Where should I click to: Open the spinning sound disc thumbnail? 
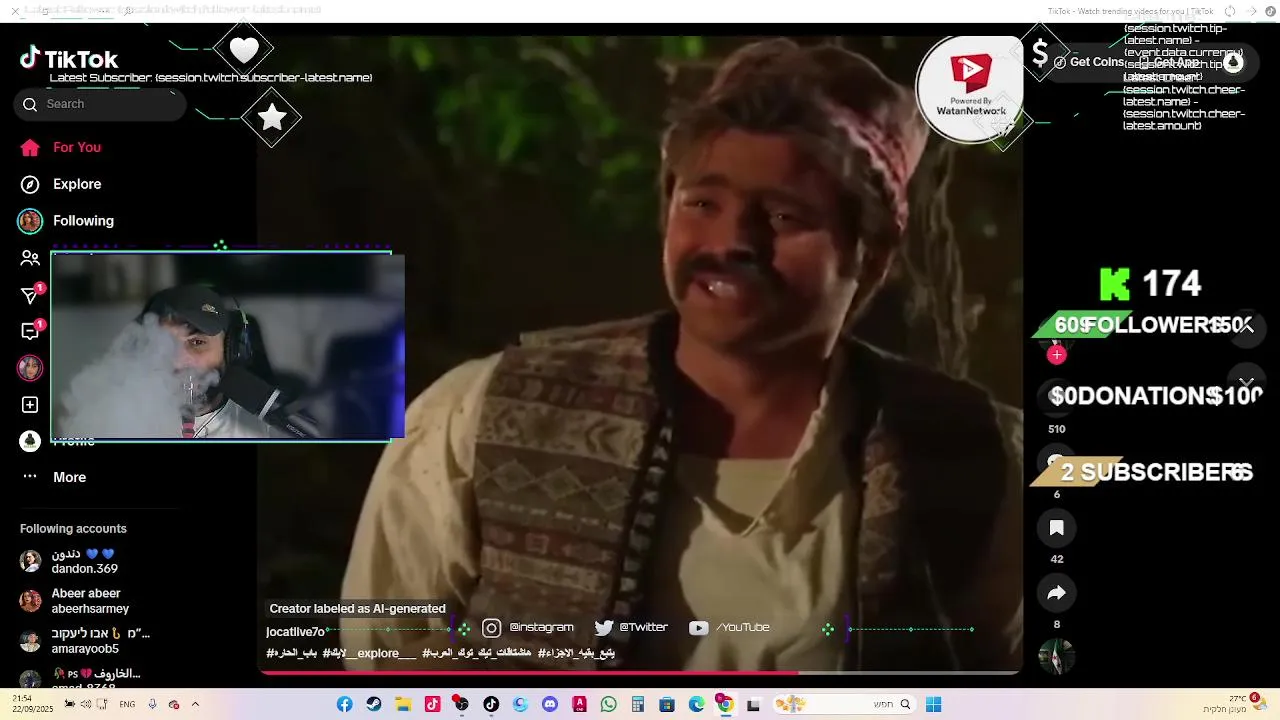pyautogui.click(x=1057, y=657)
